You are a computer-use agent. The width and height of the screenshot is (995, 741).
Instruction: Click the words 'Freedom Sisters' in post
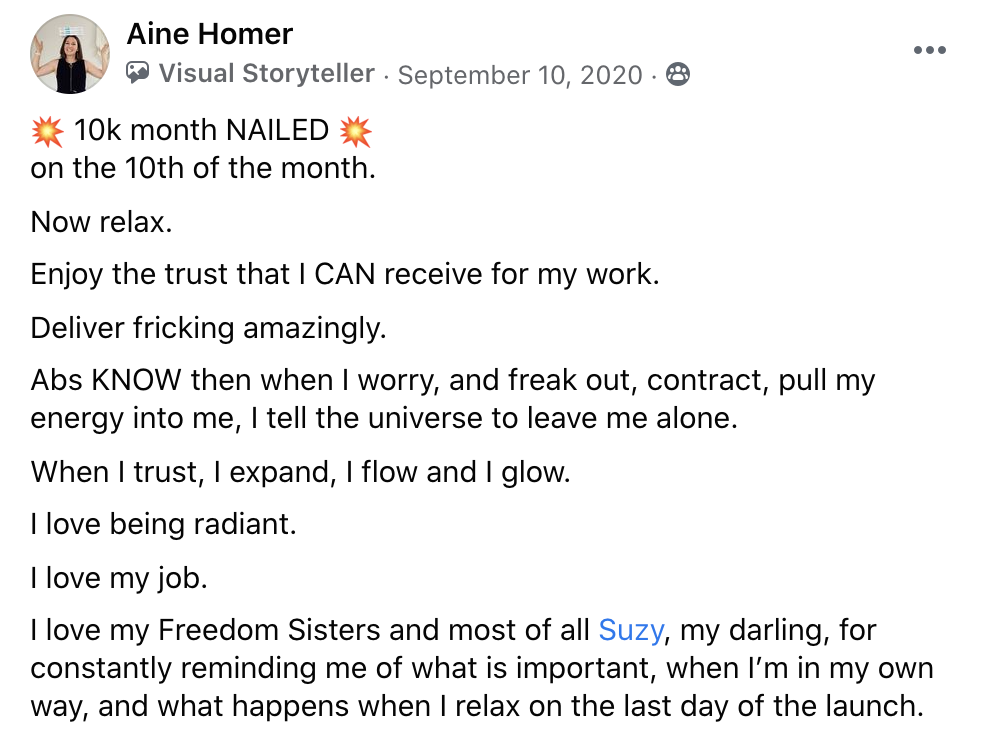coord(270,630)
